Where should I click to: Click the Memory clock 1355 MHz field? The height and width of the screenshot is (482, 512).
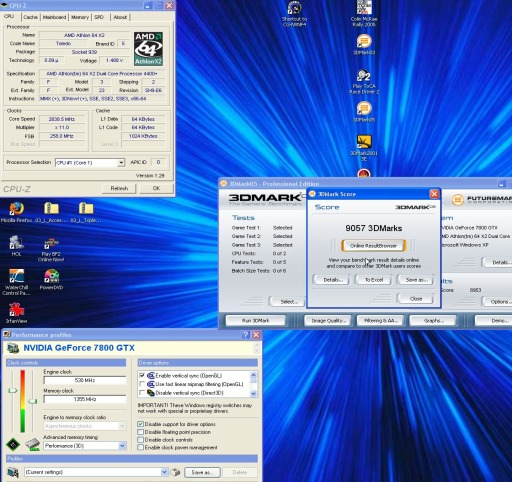(x=85, y=399)
